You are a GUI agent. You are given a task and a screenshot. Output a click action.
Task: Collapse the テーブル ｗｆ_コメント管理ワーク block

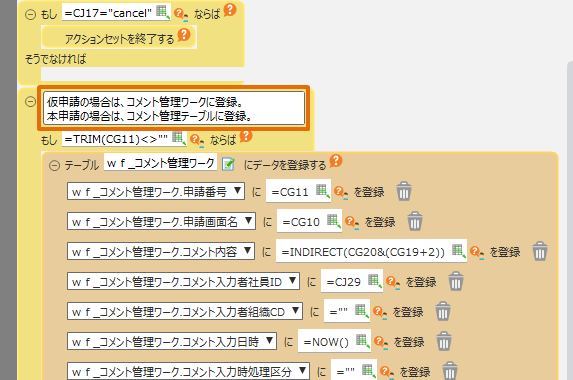[54, 166]
